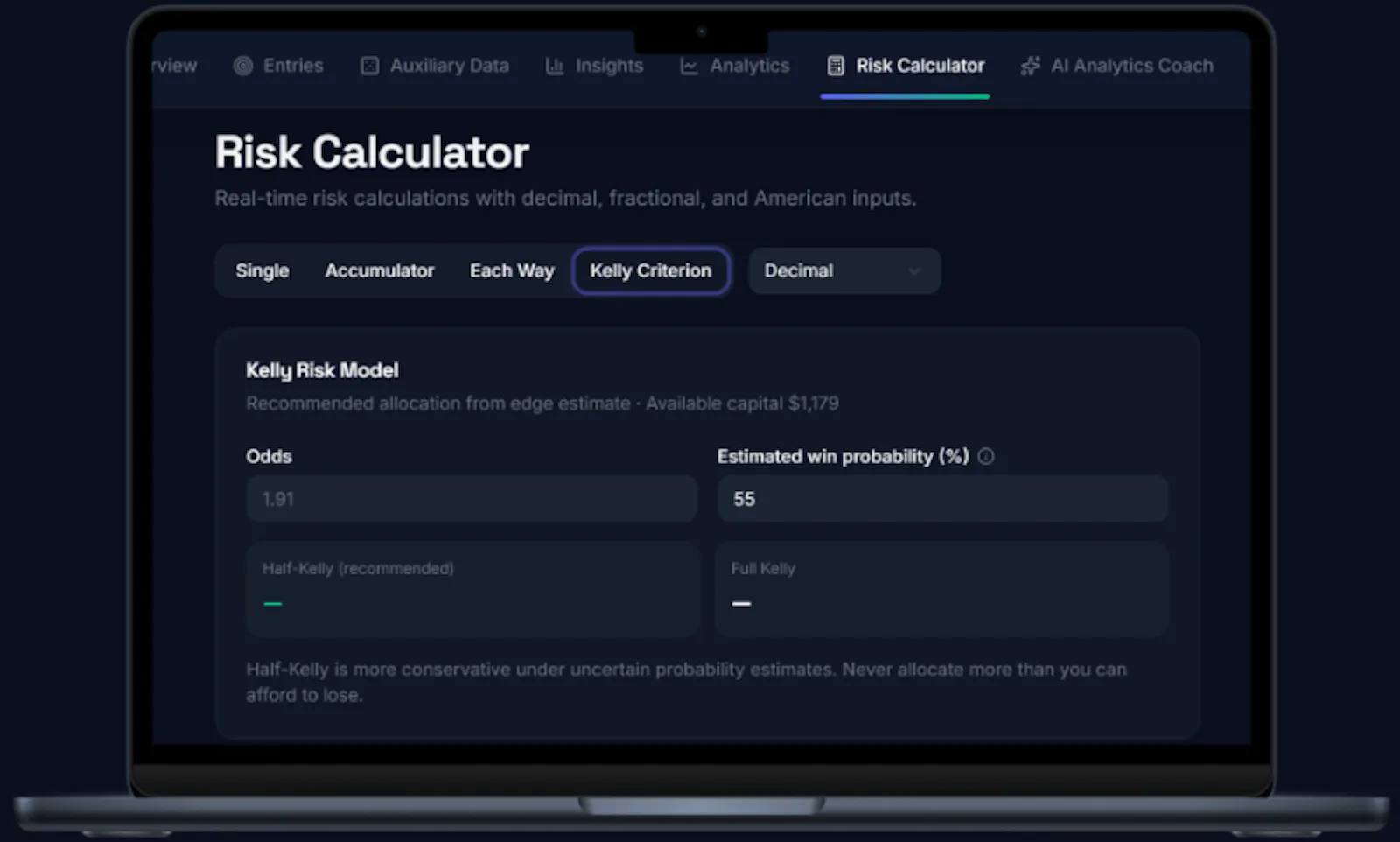Image resolution: width=1400 pixels, height=842 pixels.
Task: Click the partially visible Overview tab
Action: click(x=174, y=66)
